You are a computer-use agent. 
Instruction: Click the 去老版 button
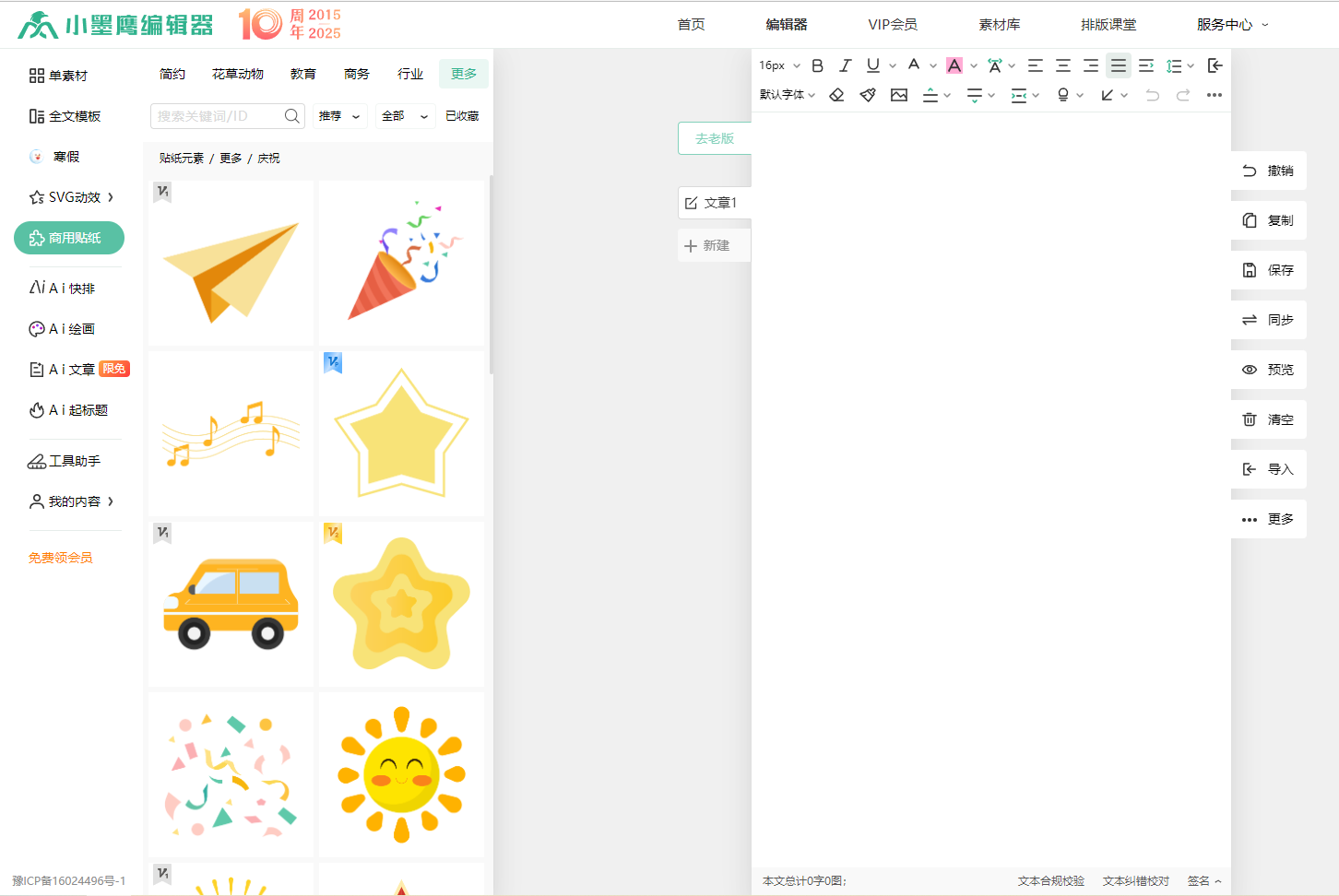[x=715, y=138]
